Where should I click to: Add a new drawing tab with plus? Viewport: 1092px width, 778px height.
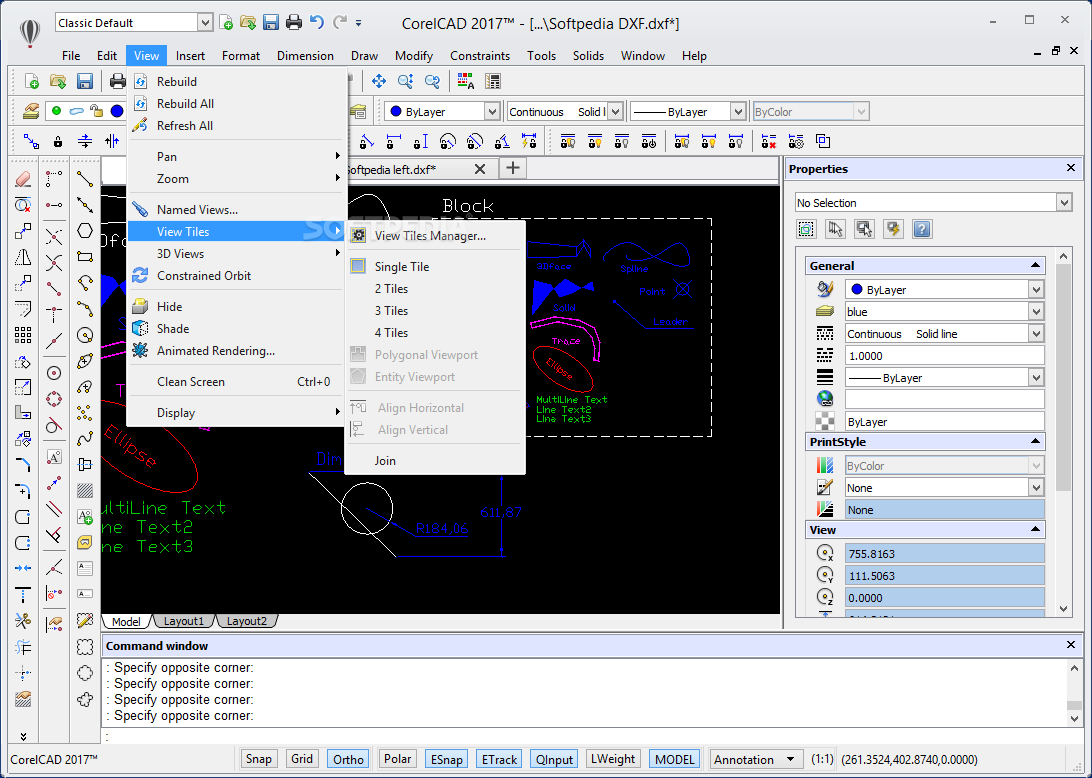[x=513, y=168]
